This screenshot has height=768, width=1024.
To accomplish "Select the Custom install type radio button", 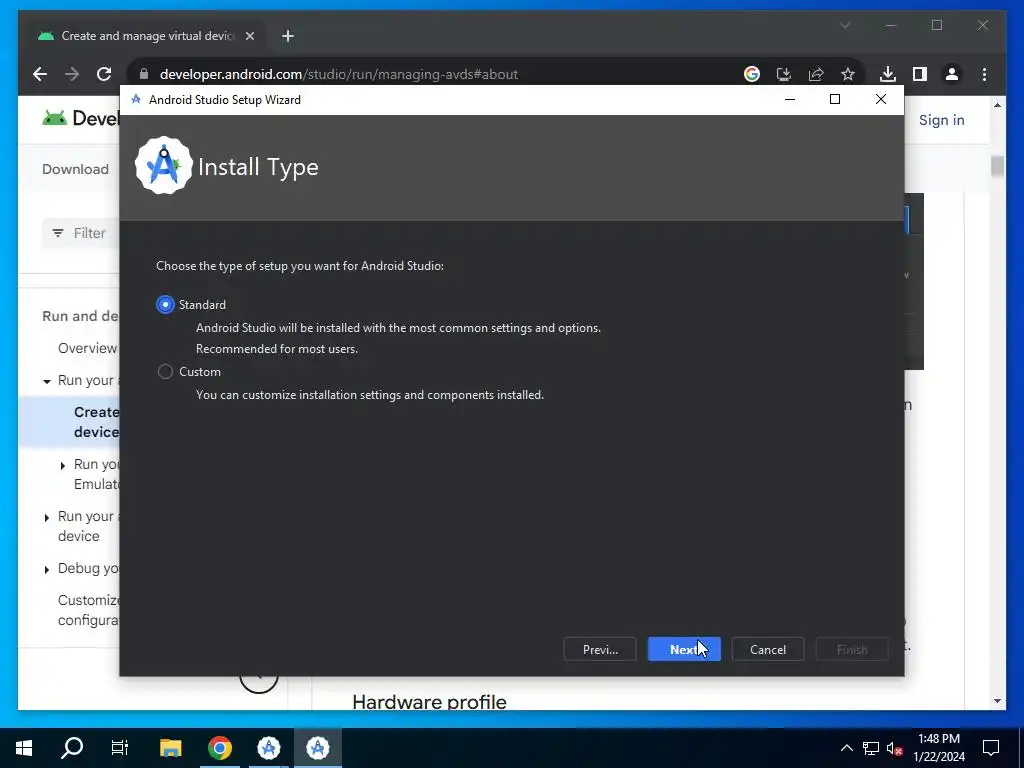I will (165, 372).
